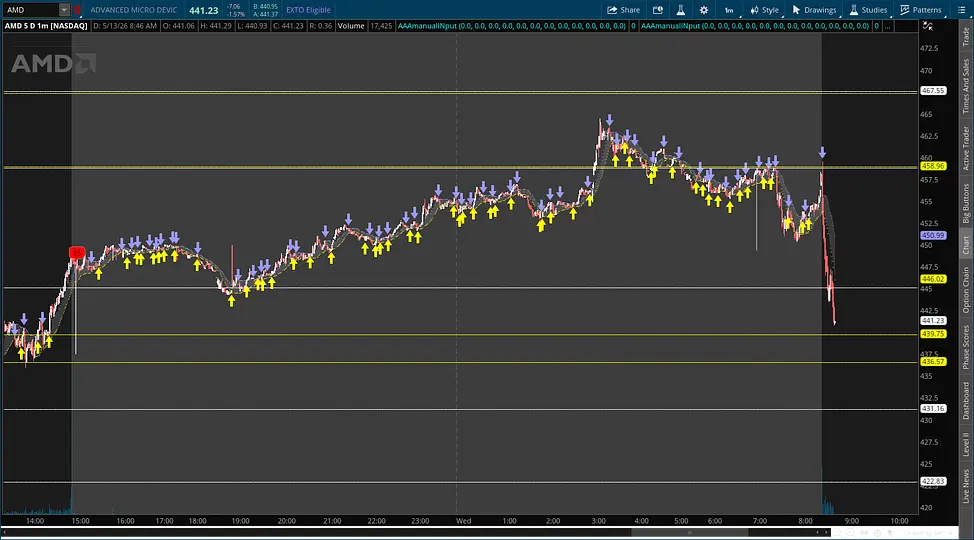This screenshot has height=540, width=974.
Task: Switch to Times And Sales side tab
Action: point(966,86)
